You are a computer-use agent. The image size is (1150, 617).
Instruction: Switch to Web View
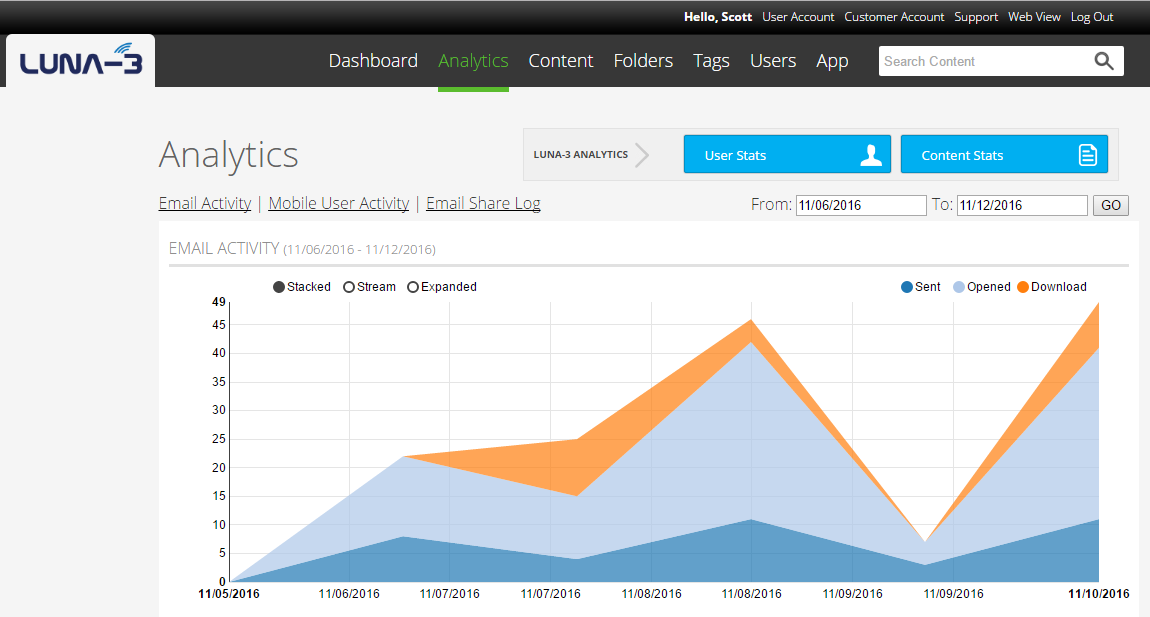pos(1034,17)
